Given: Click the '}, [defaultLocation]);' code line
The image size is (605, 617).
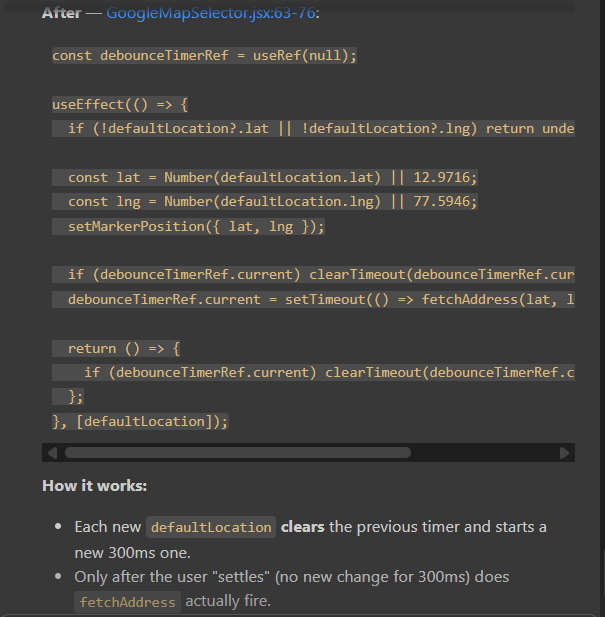Looking at the screenshot, I should (x=140, y=421).
